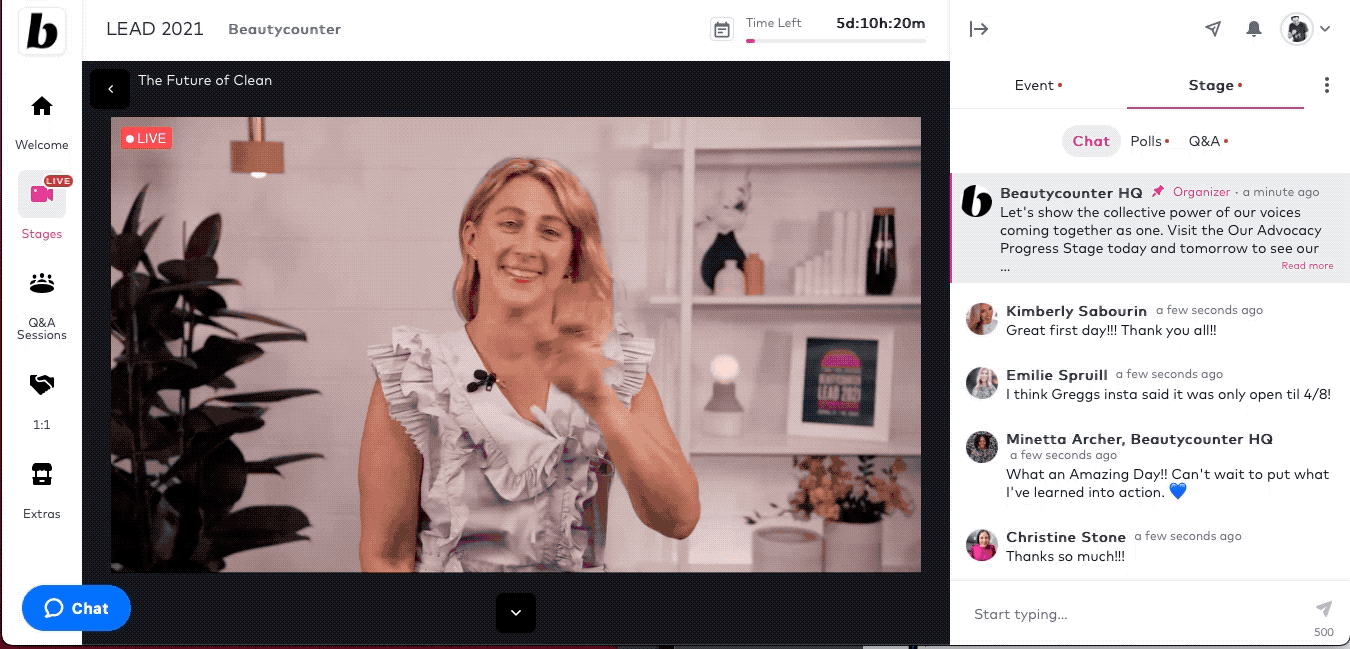Go back with the stage back arrow

110,88
